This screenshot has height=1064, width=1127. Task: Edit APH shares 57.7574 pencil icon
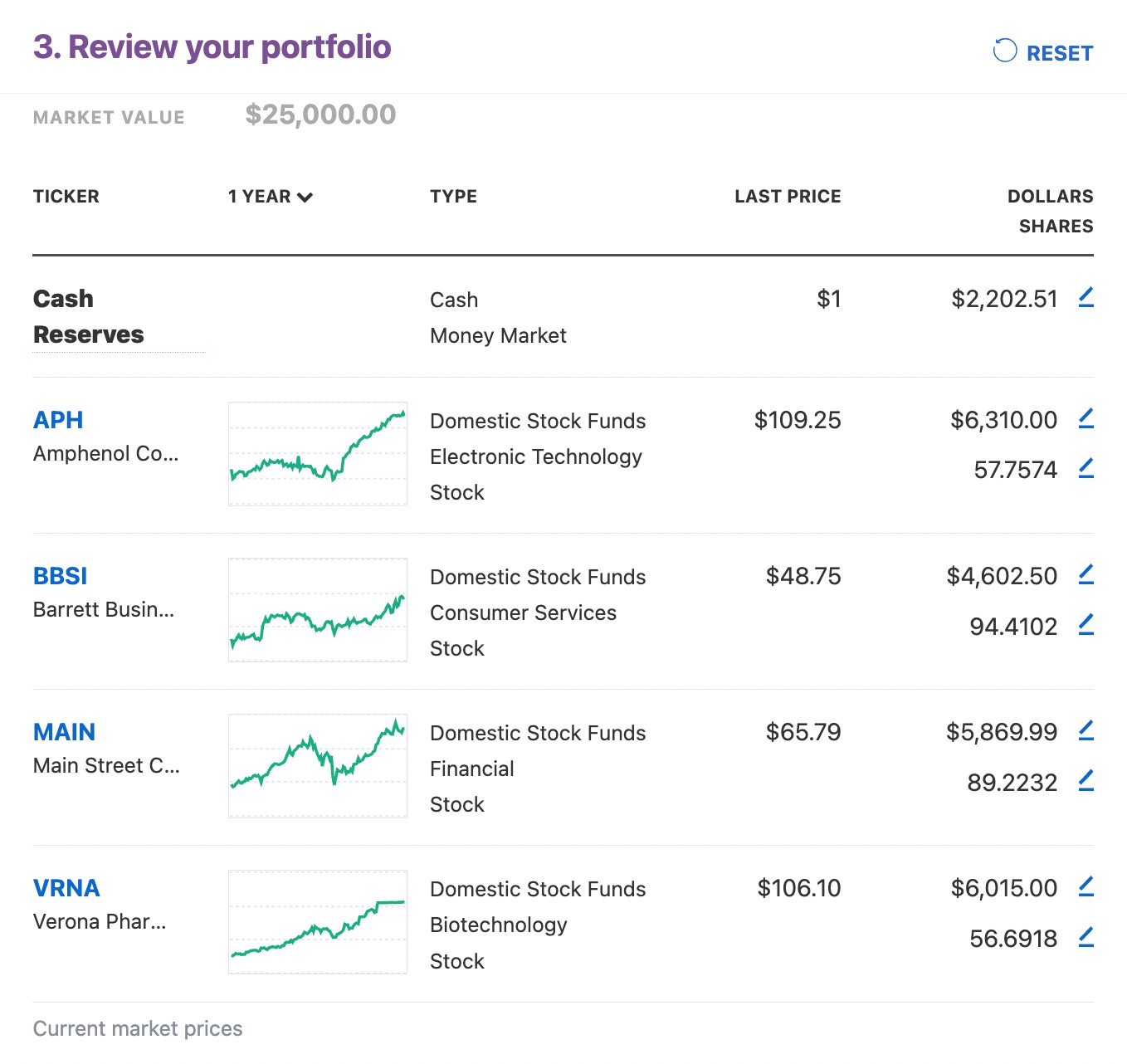coord(1086,468)
